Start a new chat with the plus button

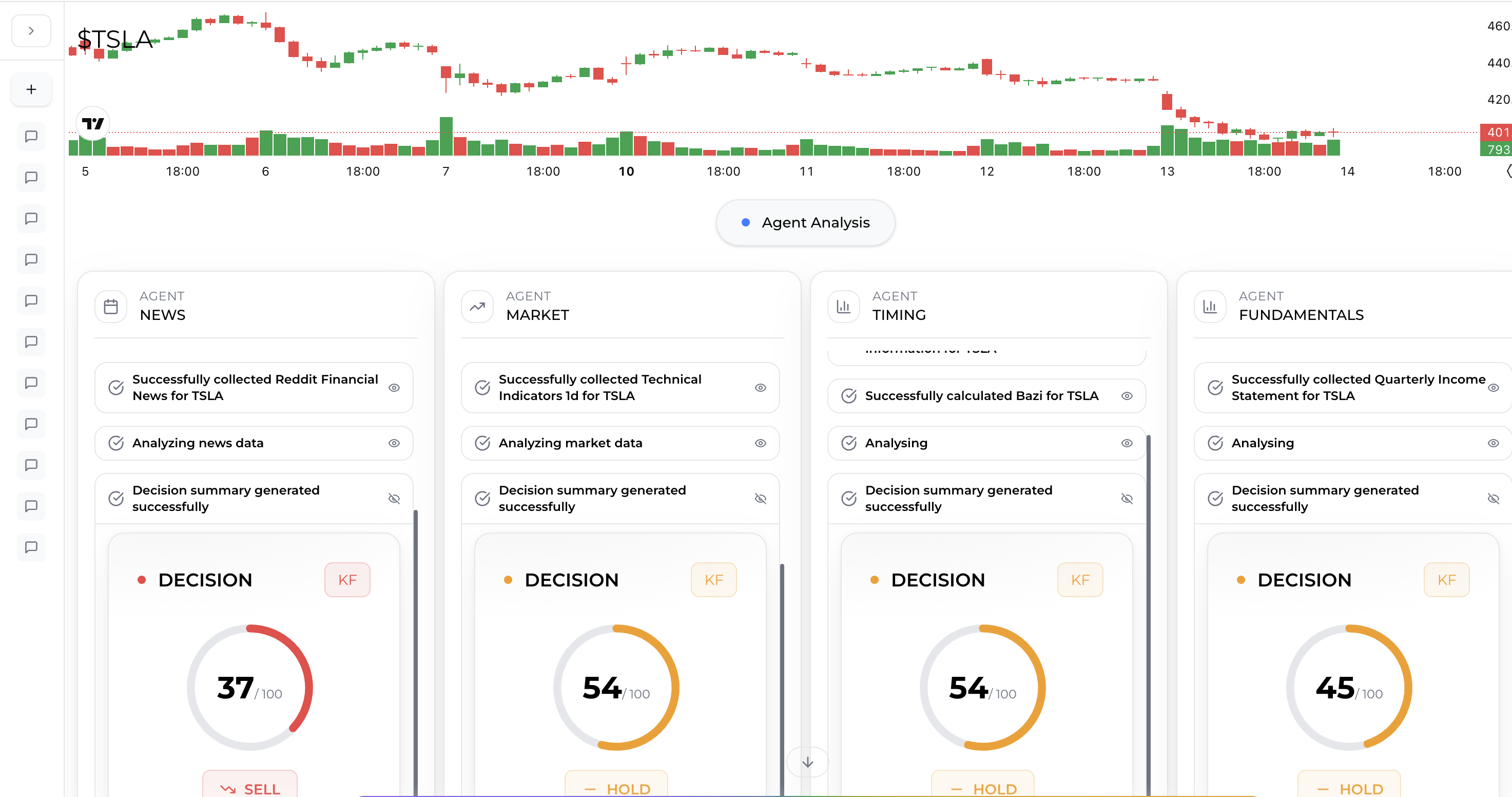click(x=30, y=89)
